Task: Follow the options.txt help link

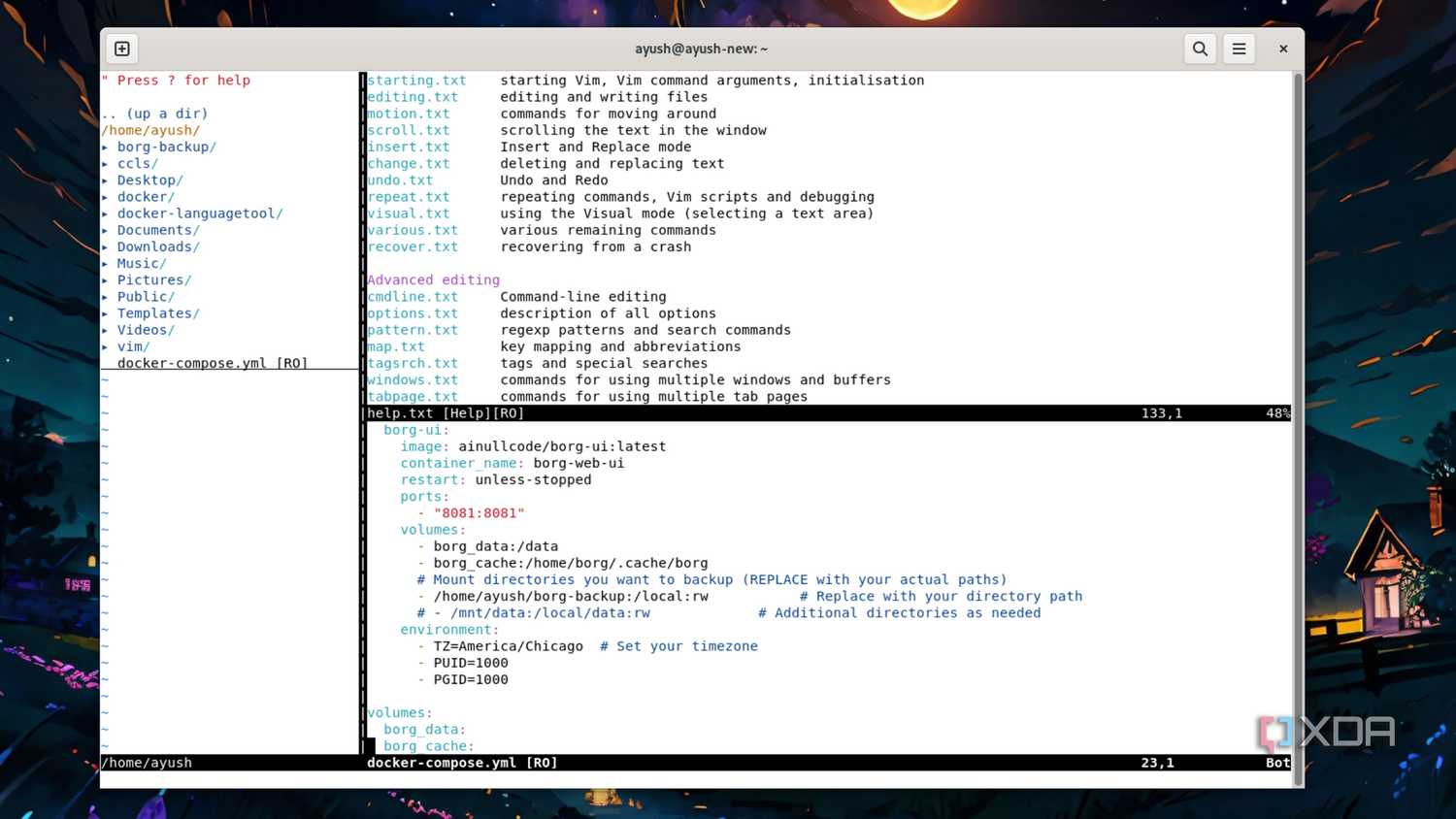Action: pos(413,313)
